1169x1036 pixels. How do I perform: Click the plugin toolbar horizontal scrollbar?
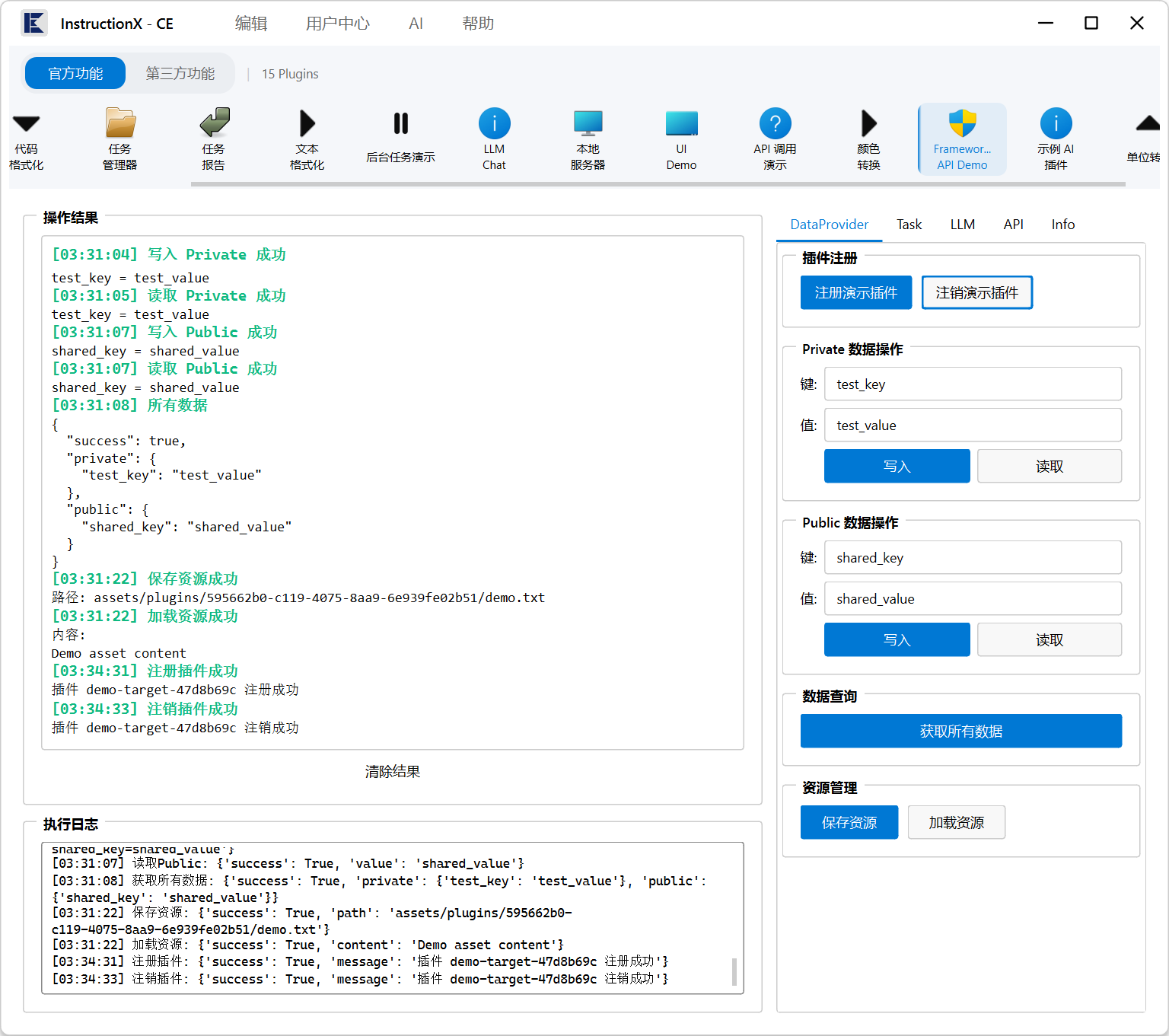coord(658,184)
